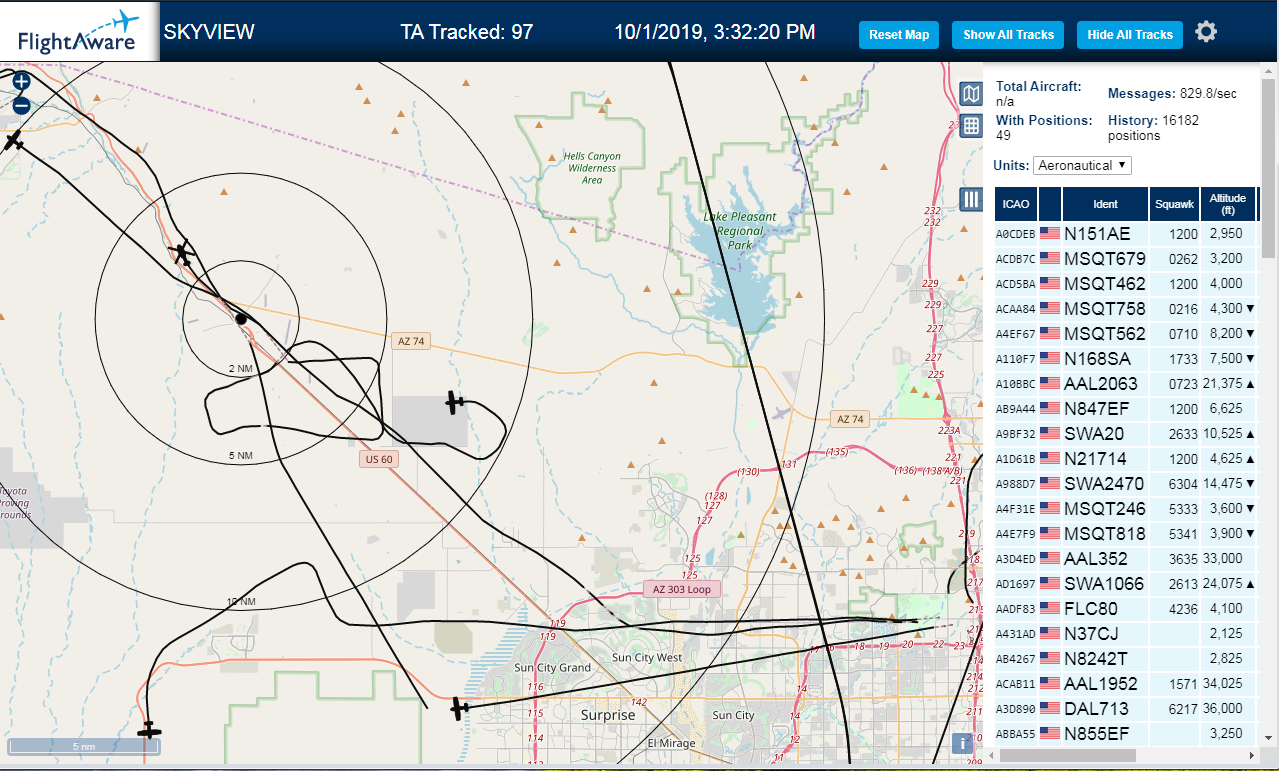Image resolution: width=1279 pixels, height=771 pixels.
Task: Select the SWA2470 aircraft row
Action: (1126, 483)
